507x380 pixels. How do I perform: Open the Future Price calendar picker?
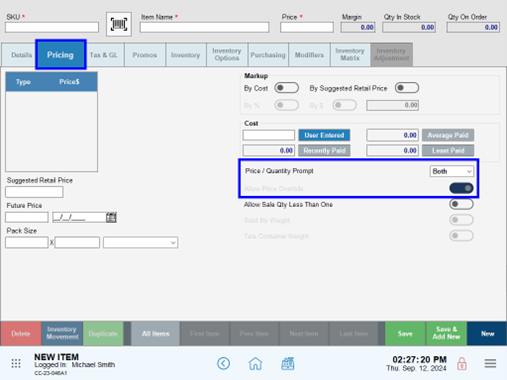tap(111, 217)
